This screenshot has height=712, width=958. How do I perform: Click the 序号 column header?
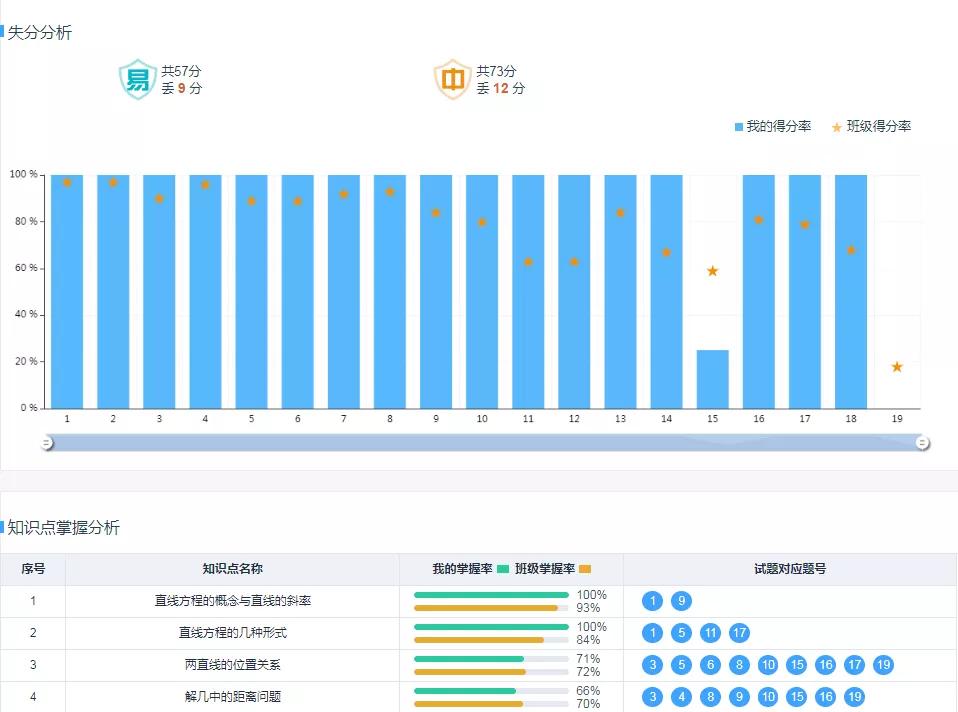[x=33, y=569]
